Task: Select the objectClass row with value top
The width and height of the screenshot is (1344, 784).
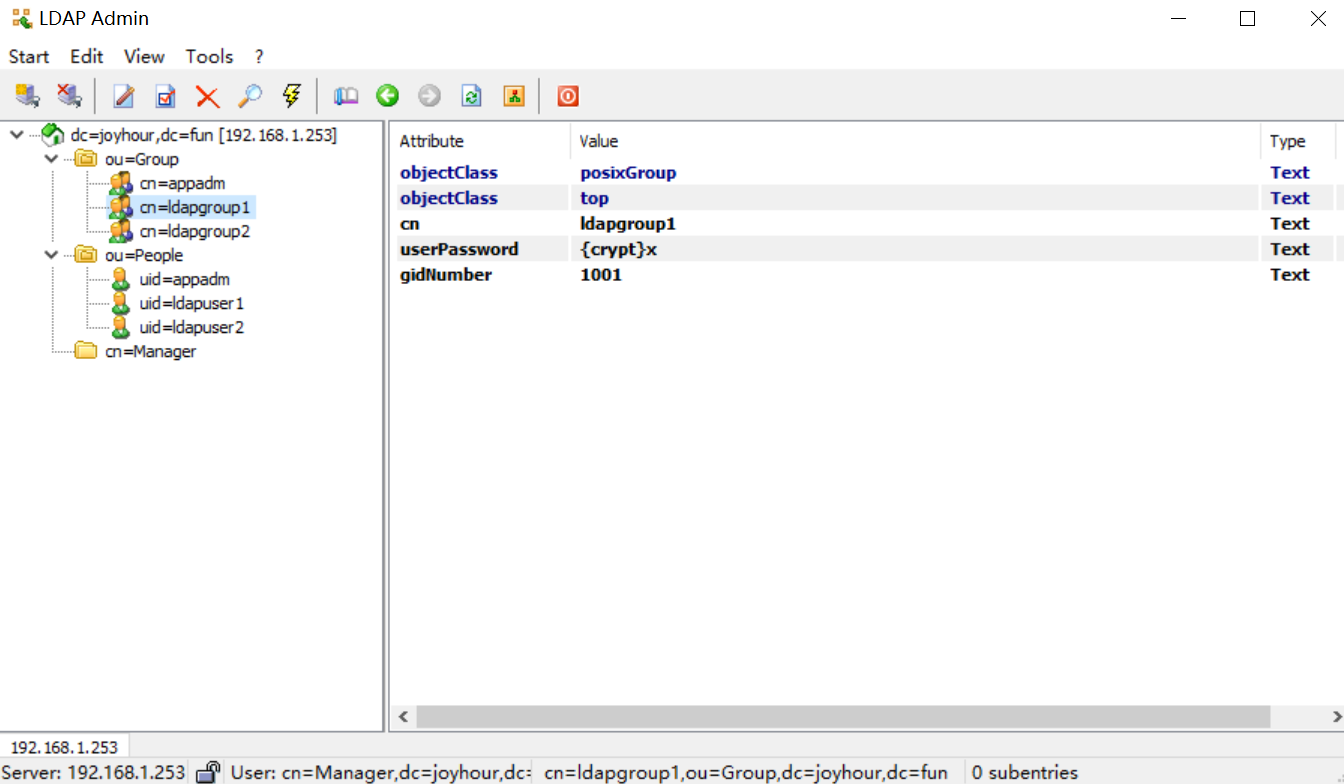Action: (x=865, y=198)
